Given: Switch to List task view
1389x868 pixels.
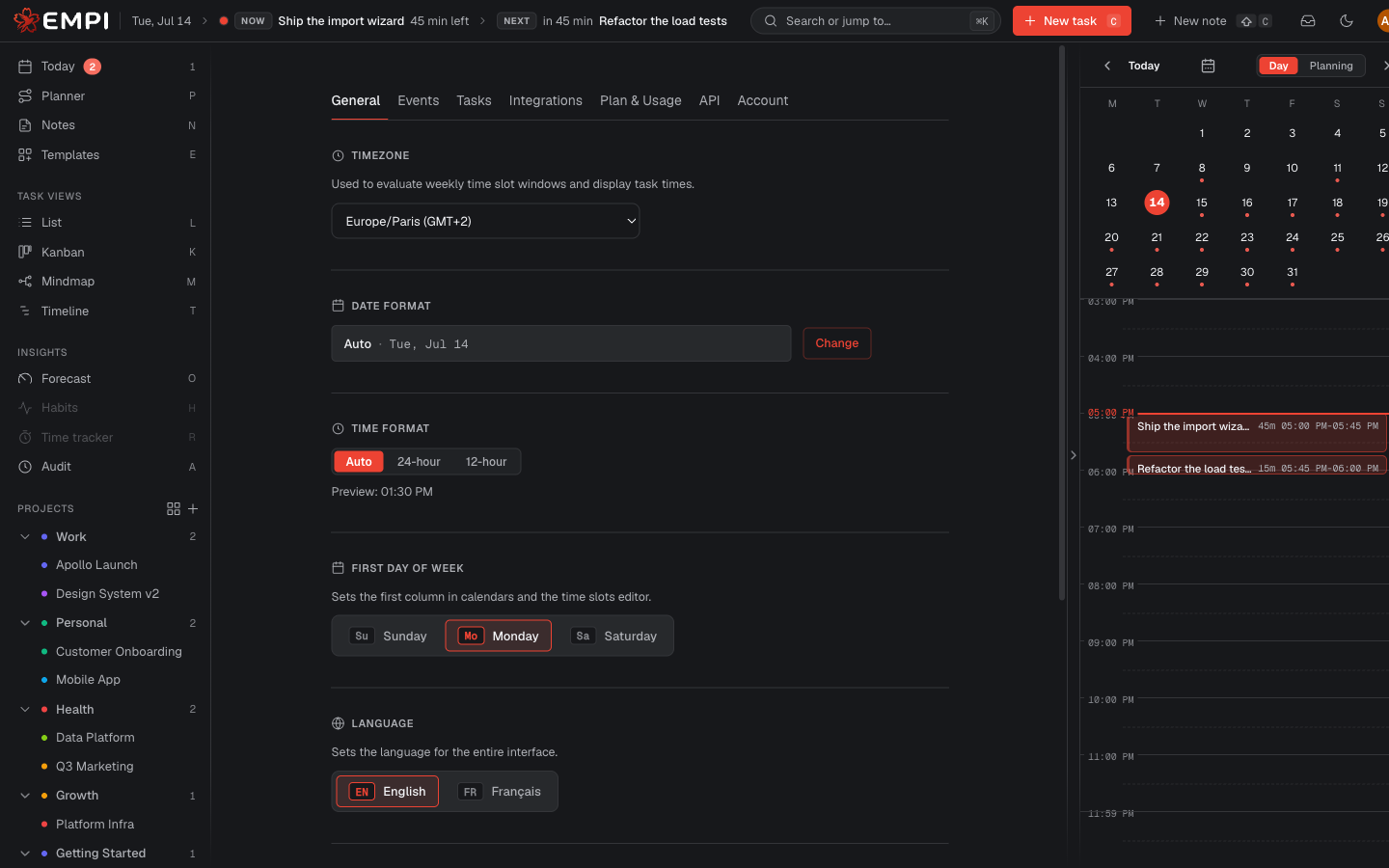Looking at the screenshot, I should [x=106, y=223].
